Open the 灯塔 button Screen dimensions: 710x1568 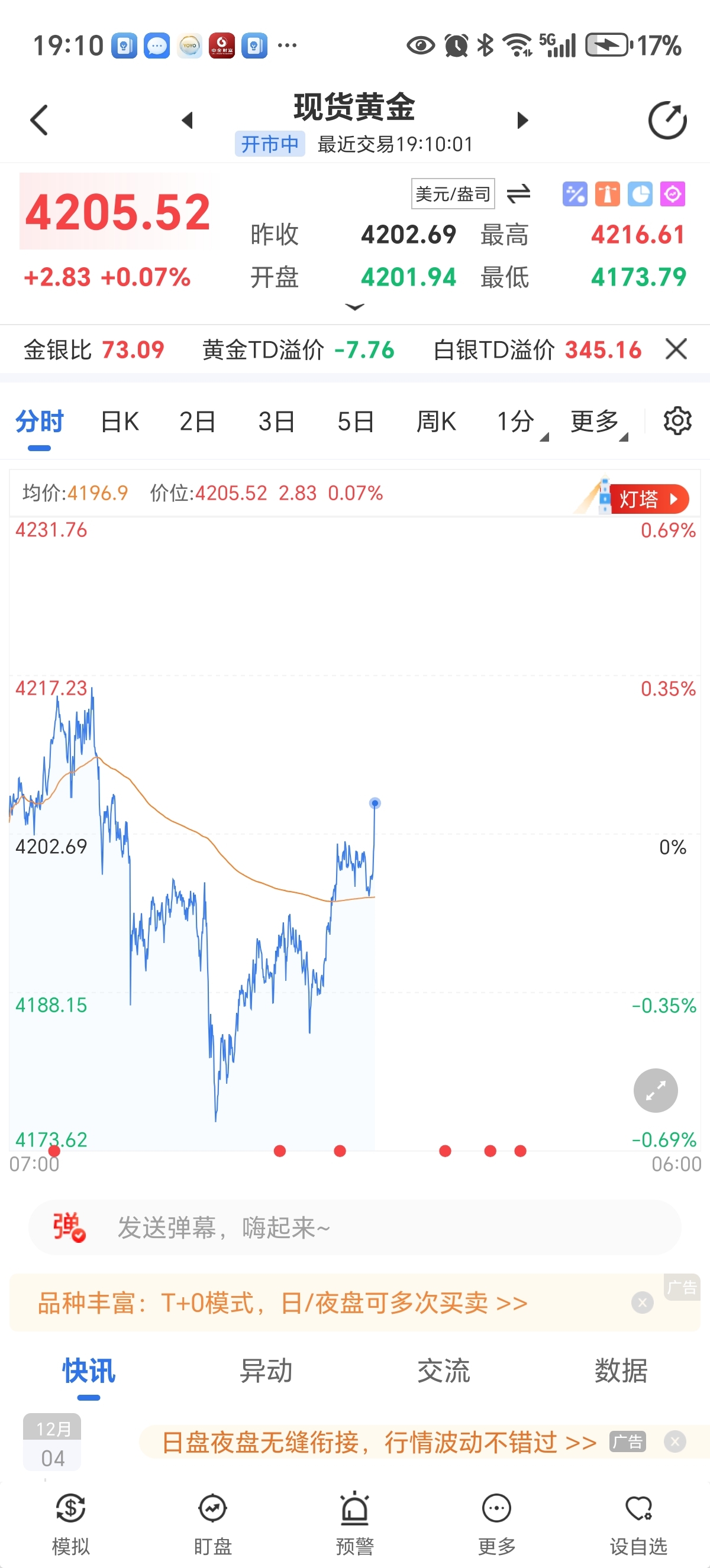pos(646,499)
